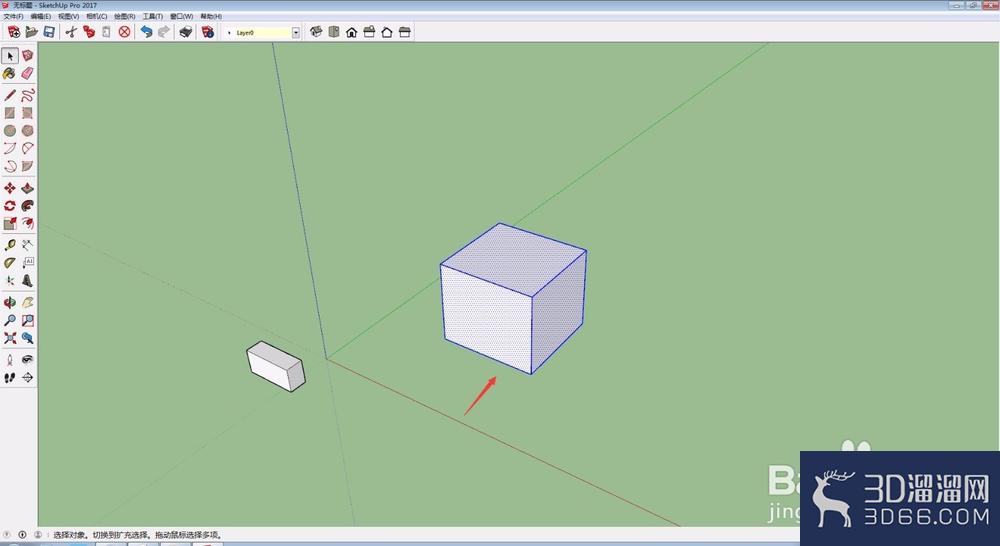The image size is (1000, 546).
Task: Choose the Text label tool
Action: (x=27, y=263)
